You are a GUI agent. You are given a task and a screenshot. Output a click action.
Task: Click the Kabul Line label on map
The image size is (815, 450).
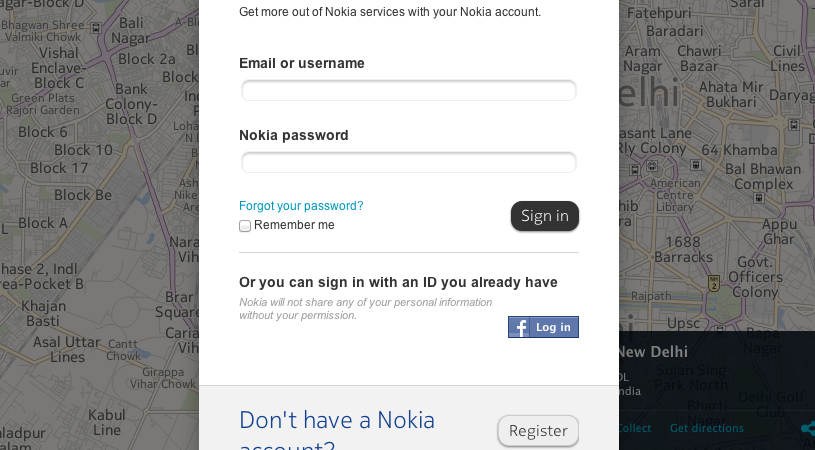coord(106,421)
